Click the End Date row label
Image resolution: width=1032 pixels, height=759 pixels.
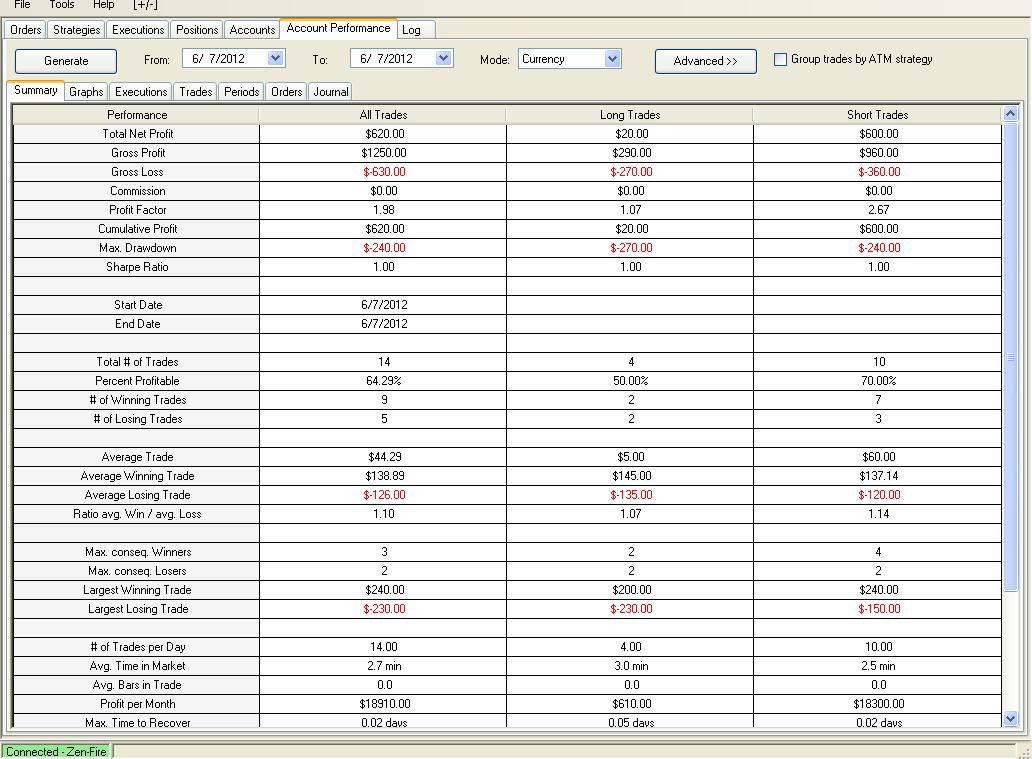point(138,324)
